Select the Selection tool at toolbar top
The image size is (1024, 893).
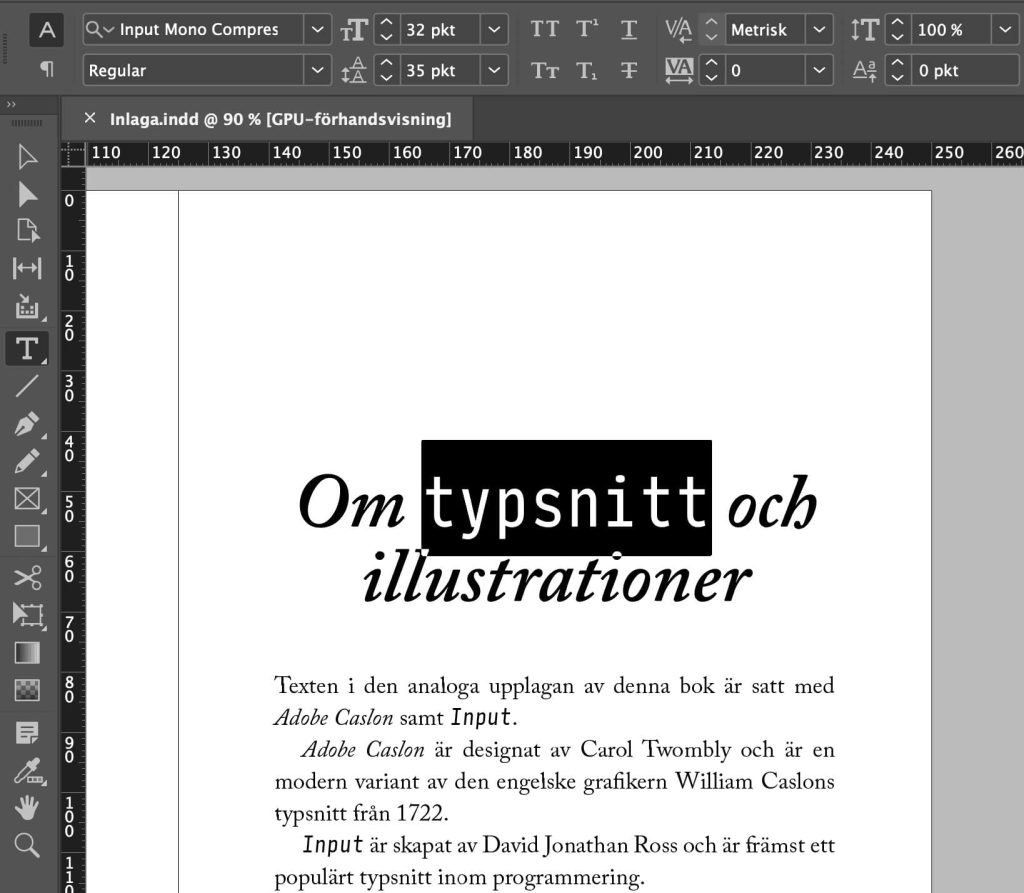(27, 157)
